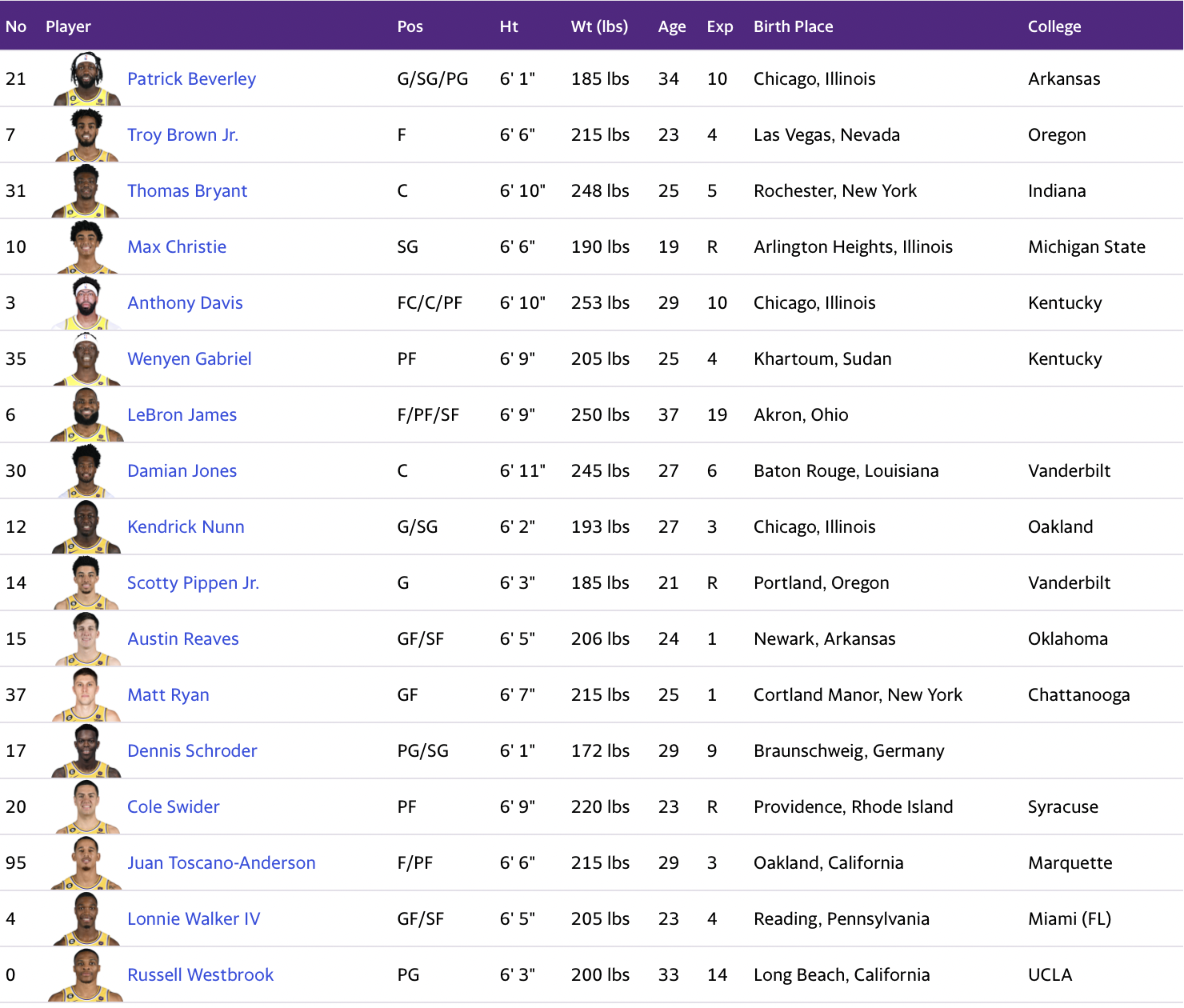This screenshot has height=1008, width=1184.
Task: Click Russell Westbrook's headshot photo
Action: [86, 974]
